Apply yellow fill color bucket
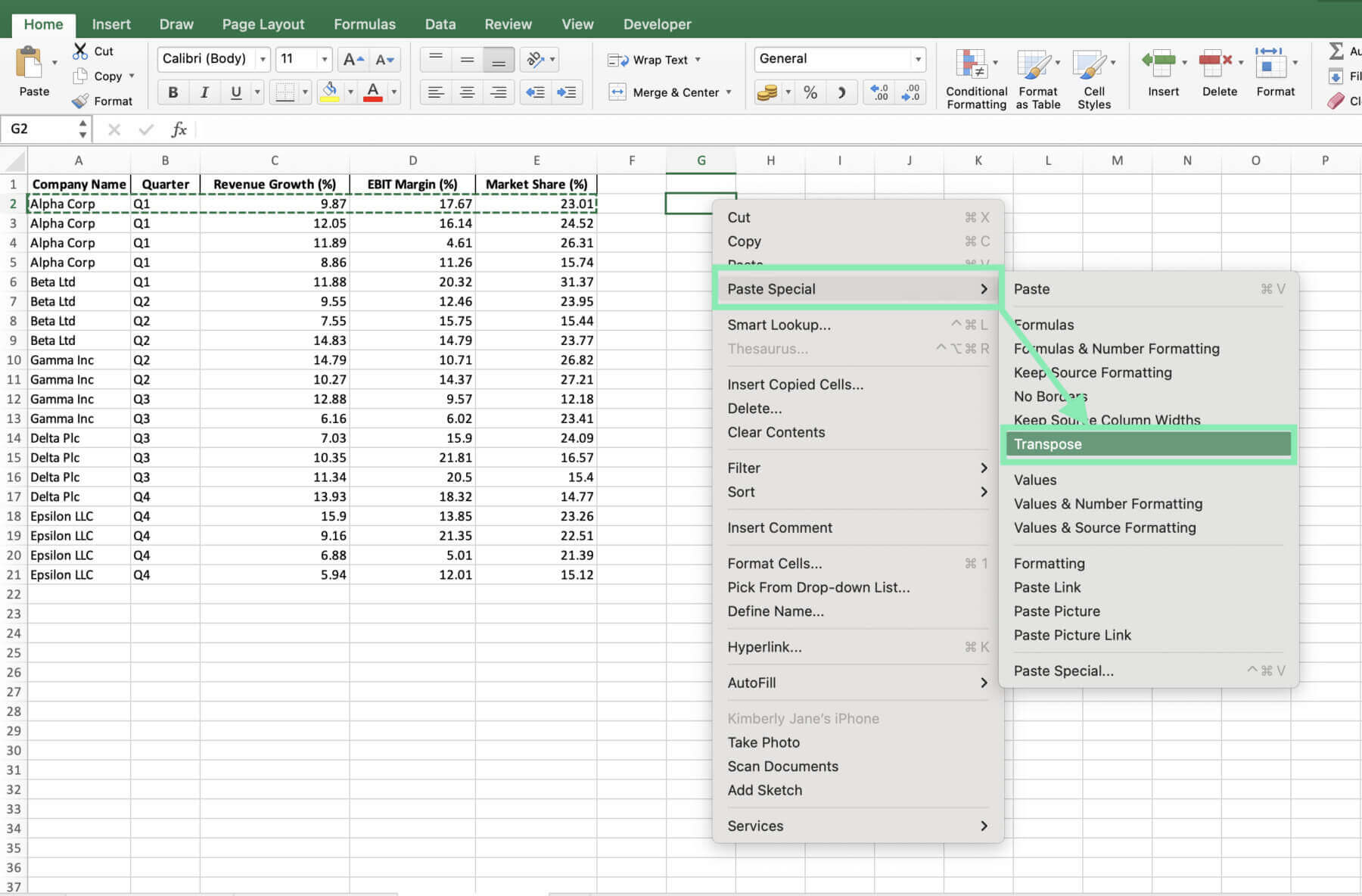Image resolution: width=1362 pixels, height=896 pixels. [330, 92]
